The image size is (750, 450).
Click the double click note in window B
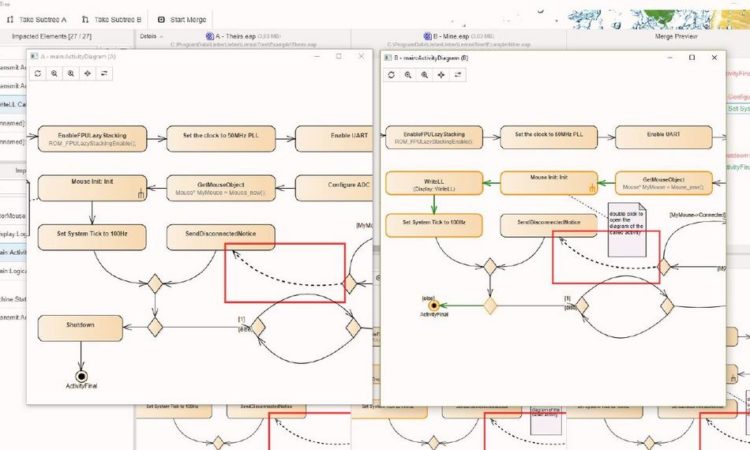pos(627,230)
